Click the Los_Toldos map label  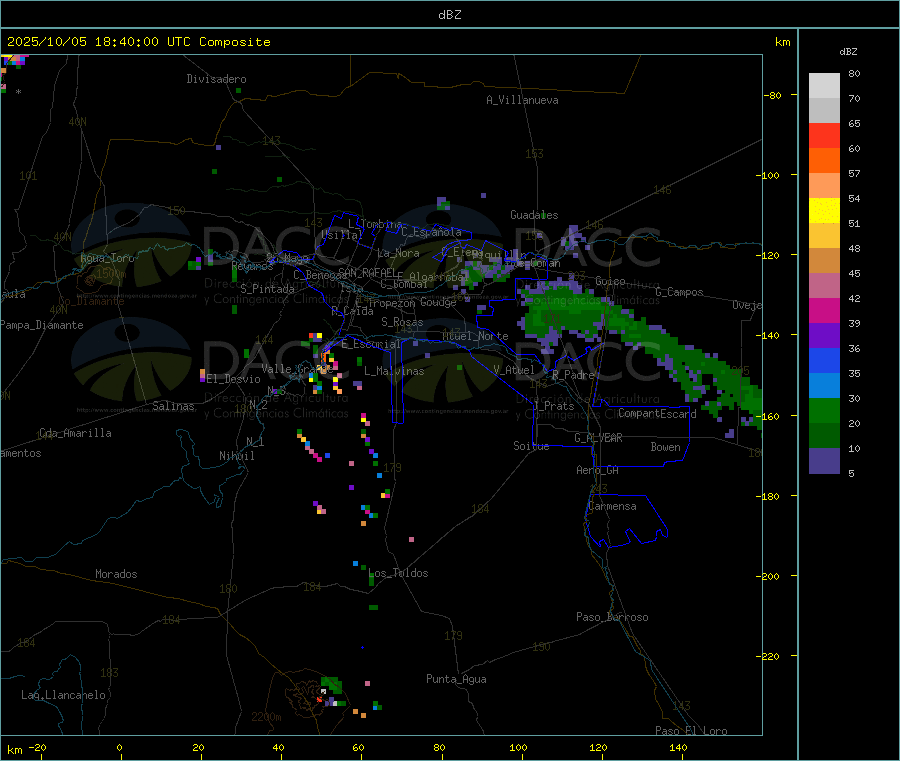(x=398, y=573)
